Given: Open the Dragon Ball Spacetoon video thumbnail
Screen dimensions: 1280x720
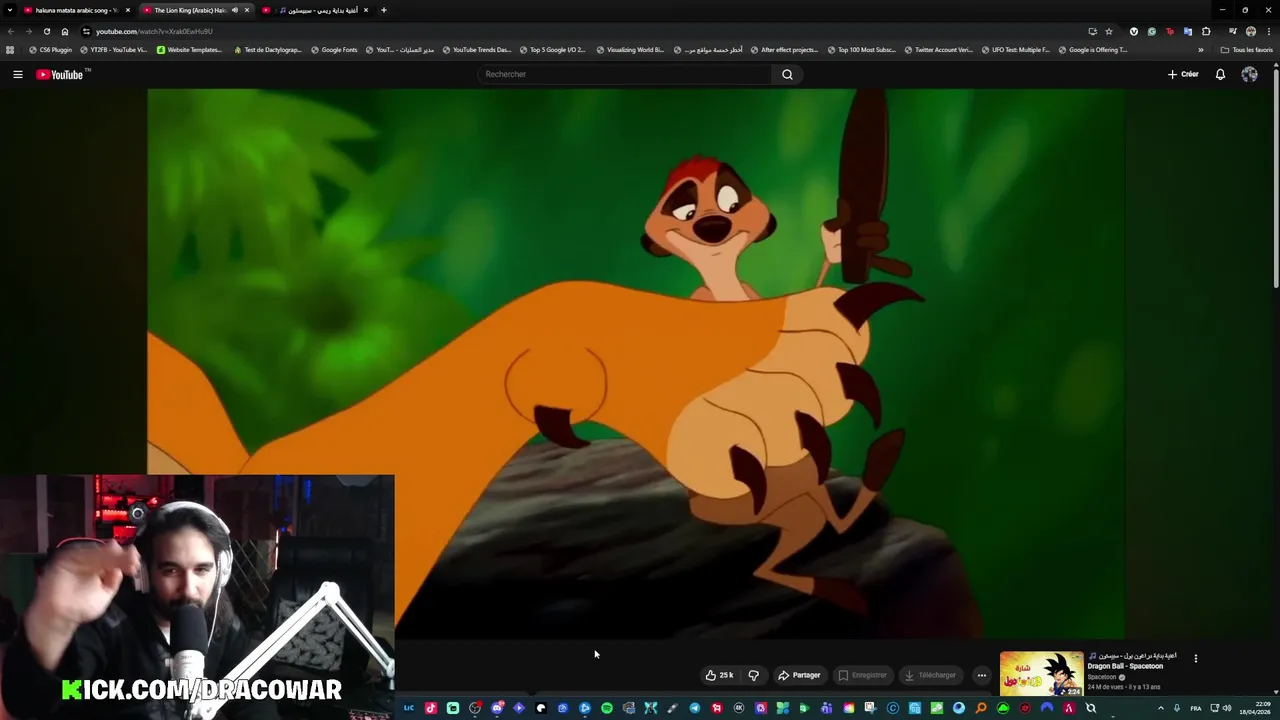Looking at the screenshot, I should coord(1041,674).
